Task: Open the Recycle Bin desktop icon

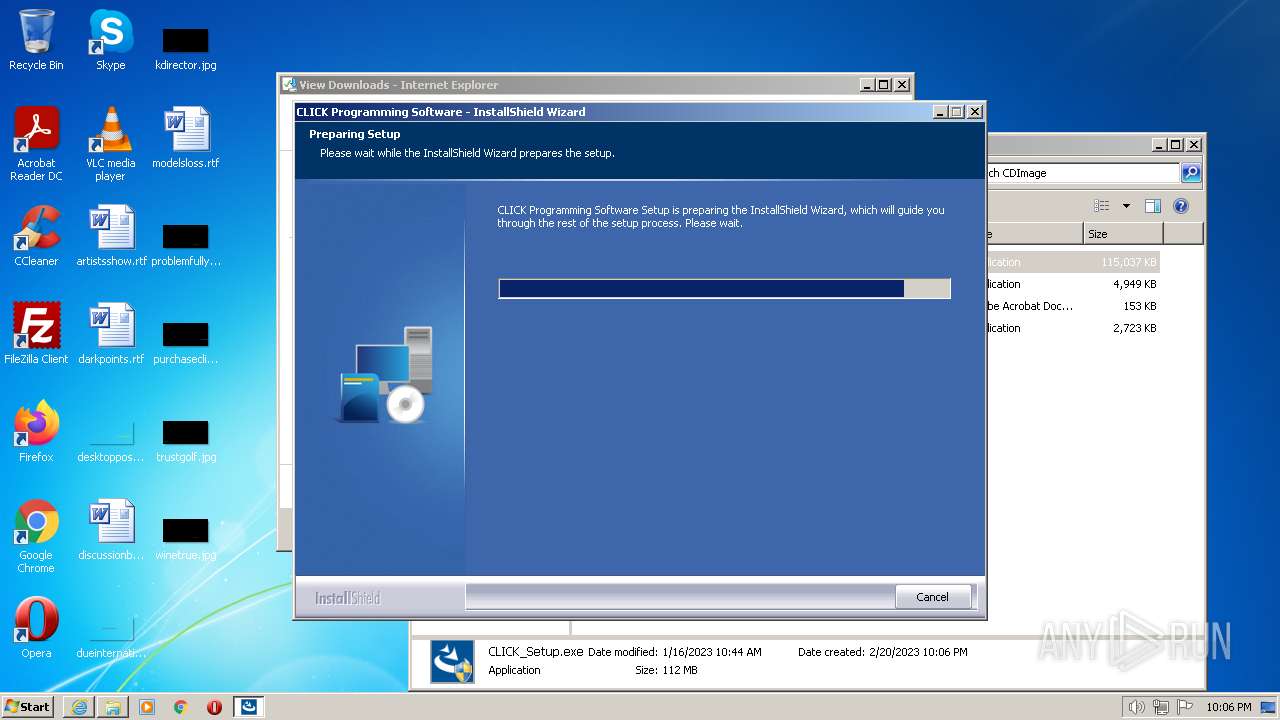Action: click(x=36, y=40)
